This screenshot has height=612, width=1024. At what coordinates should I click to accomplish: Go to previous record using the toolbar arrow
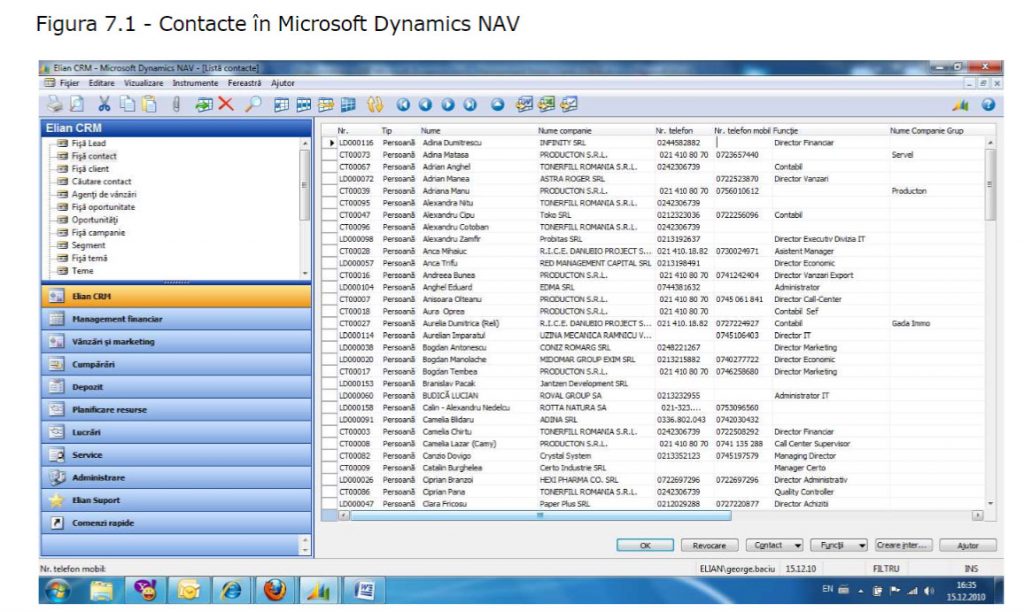tap(425, 105)
